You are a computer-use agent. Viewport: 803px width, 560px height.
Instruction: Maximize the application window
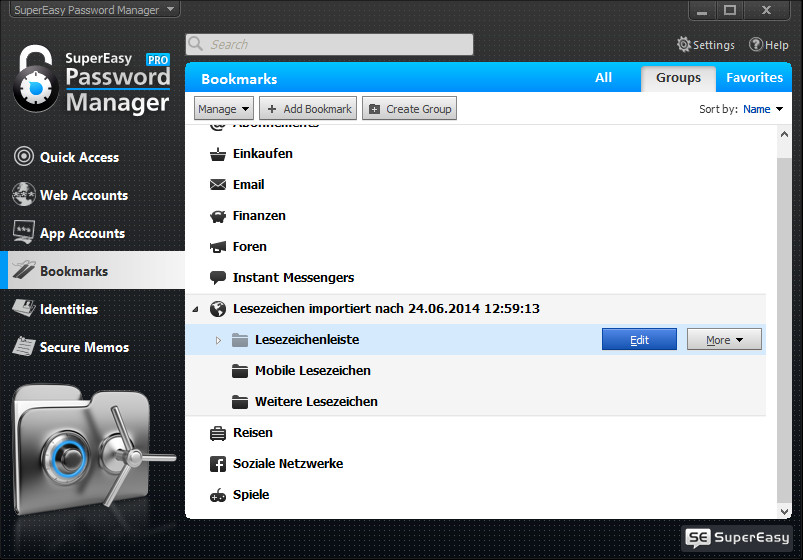[730, 10]
